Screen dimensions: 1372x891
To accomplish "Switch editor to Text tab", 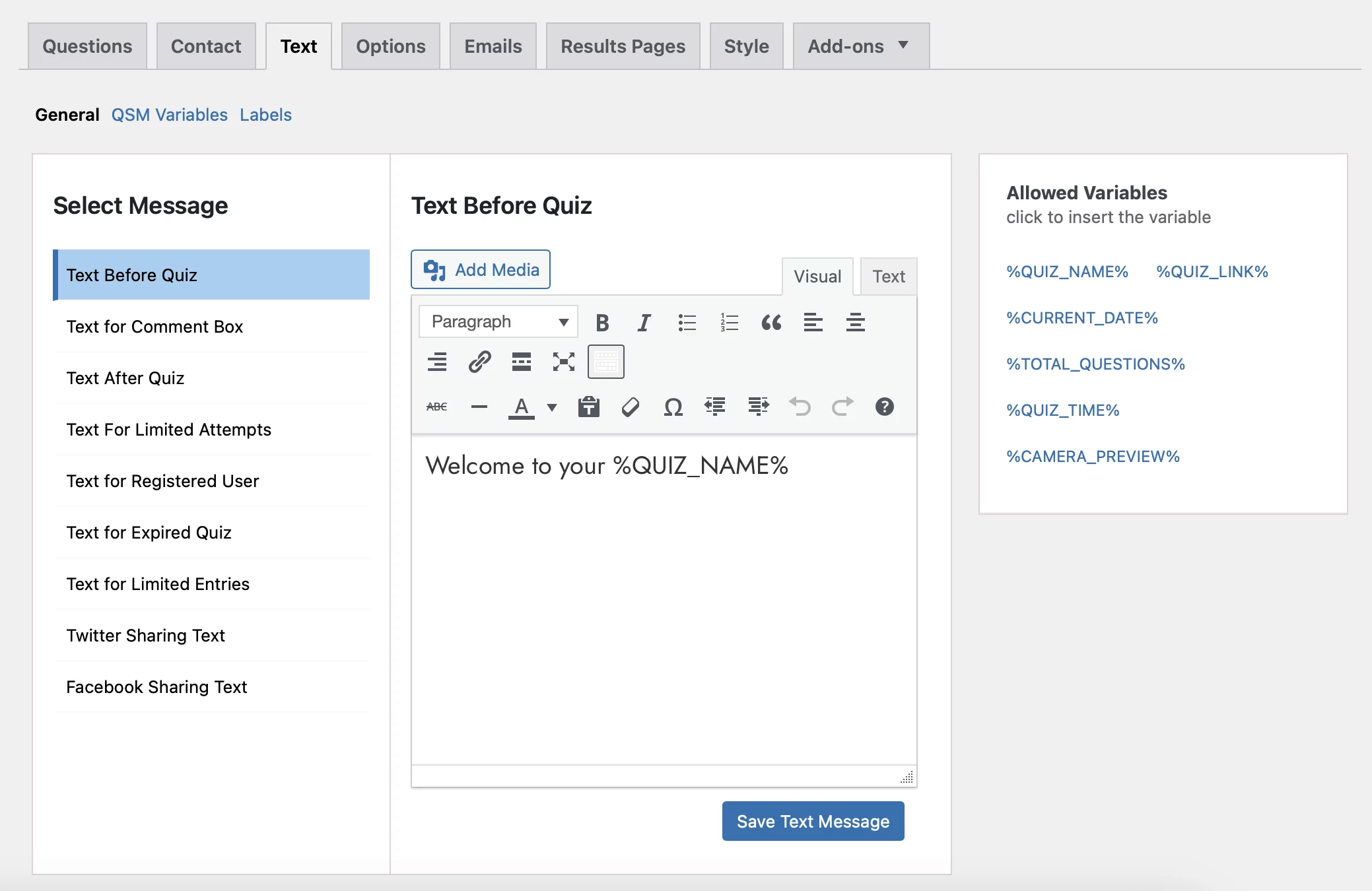I will pyautogui.click(x=889, y=277).
